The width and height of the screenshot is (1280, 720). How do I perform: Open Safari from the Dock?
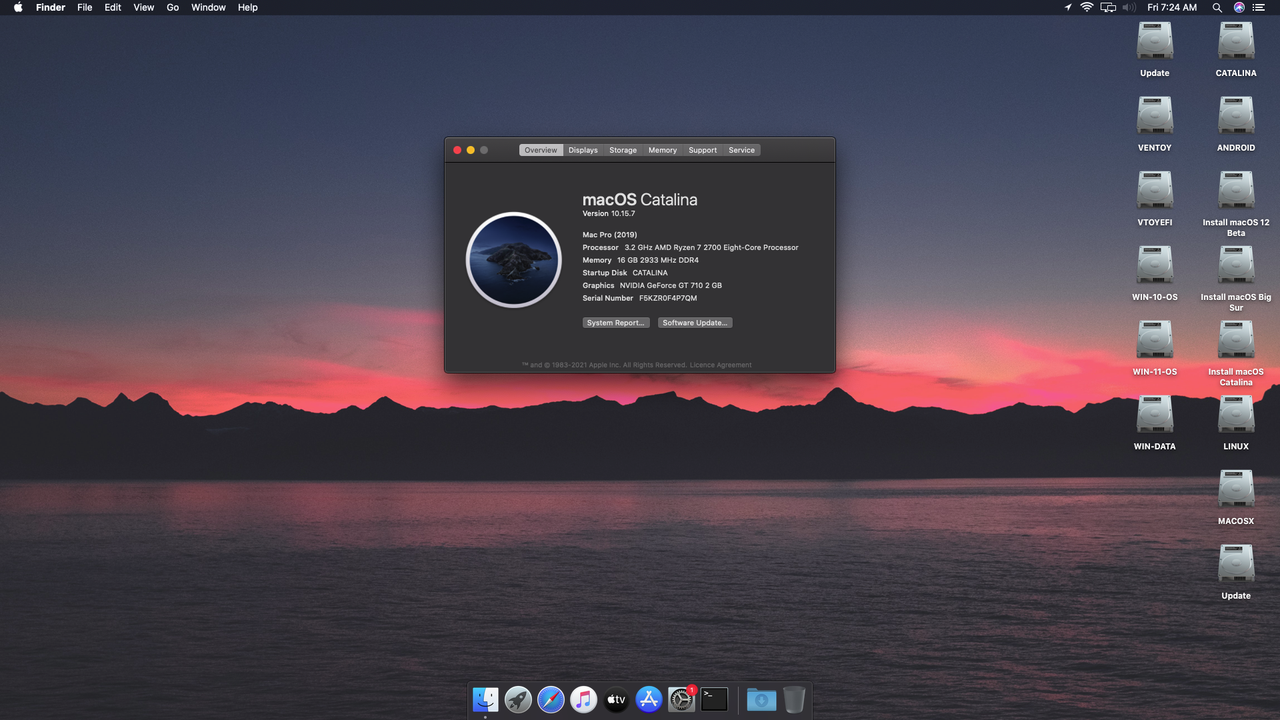click(x=551, y=699)
